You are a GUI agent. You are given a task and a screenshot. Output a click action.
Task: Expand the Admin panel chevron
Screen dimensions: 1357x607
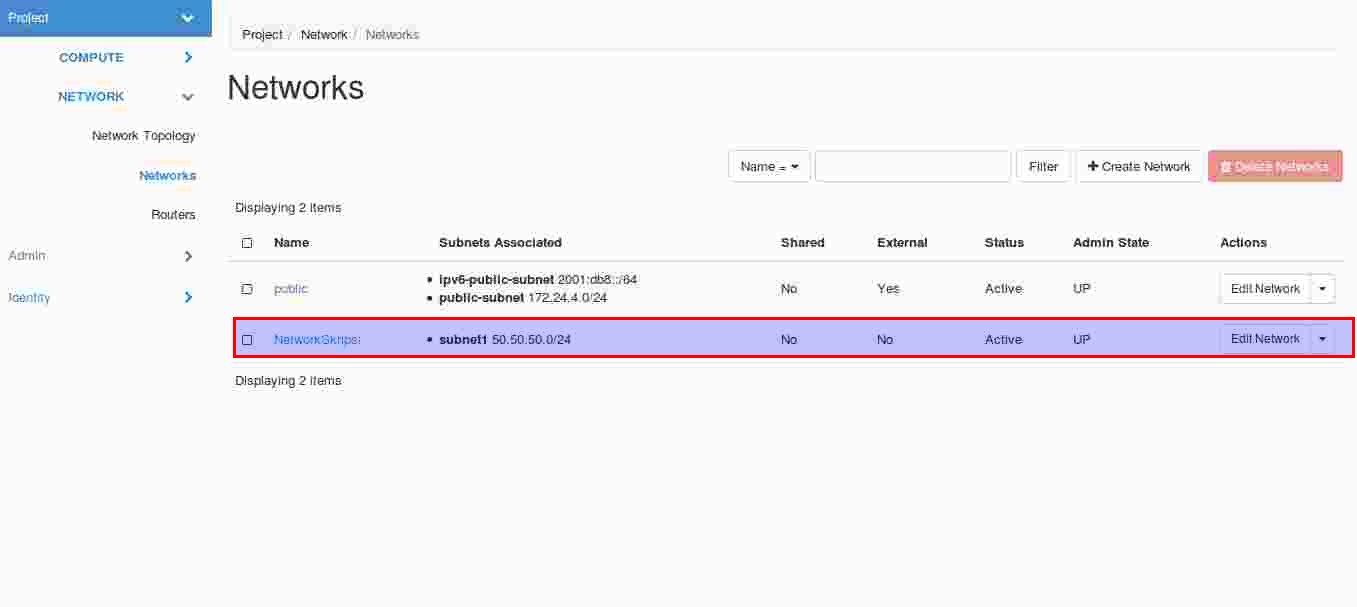click(x=188, y=256)
